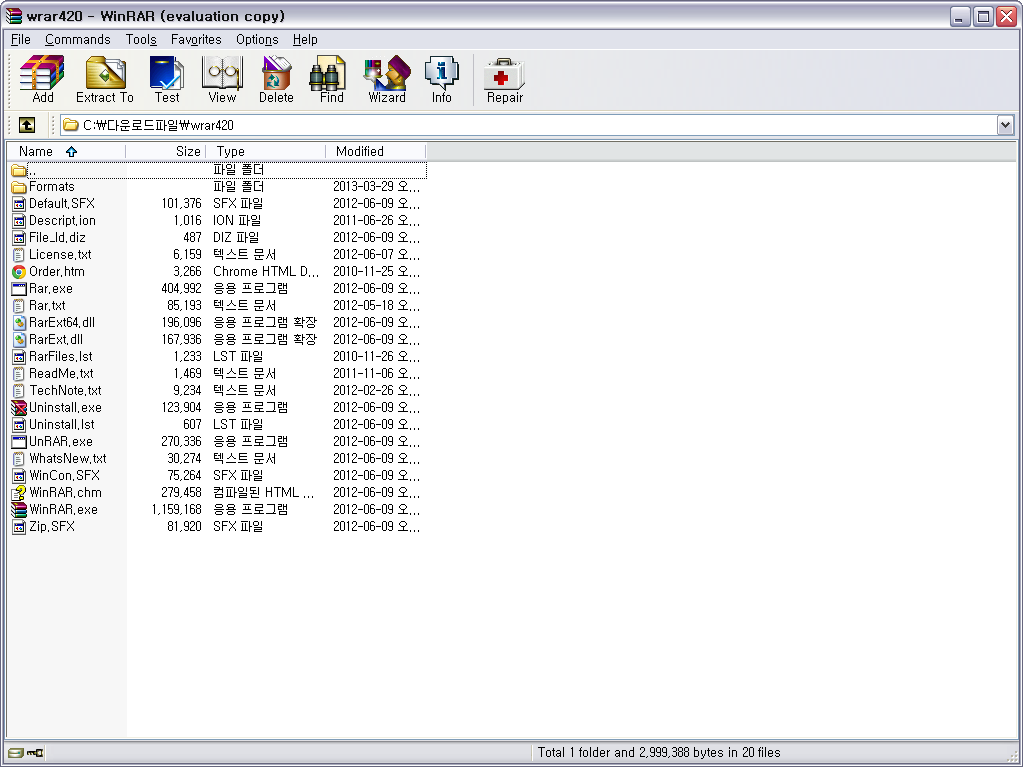Select ReadMe.txt file name
Viewport: 1023px width, 767px height.
[61, 374]
